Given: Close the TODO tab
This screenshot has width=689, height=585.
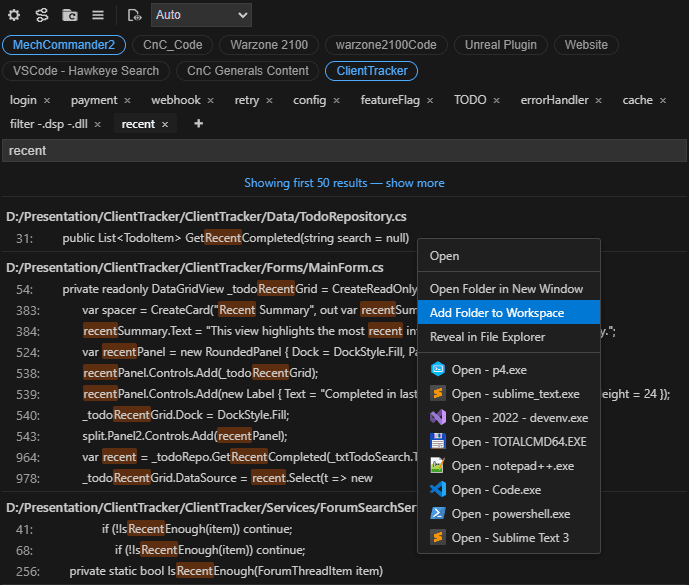Looking at the screenshot, I should point(496,101).
